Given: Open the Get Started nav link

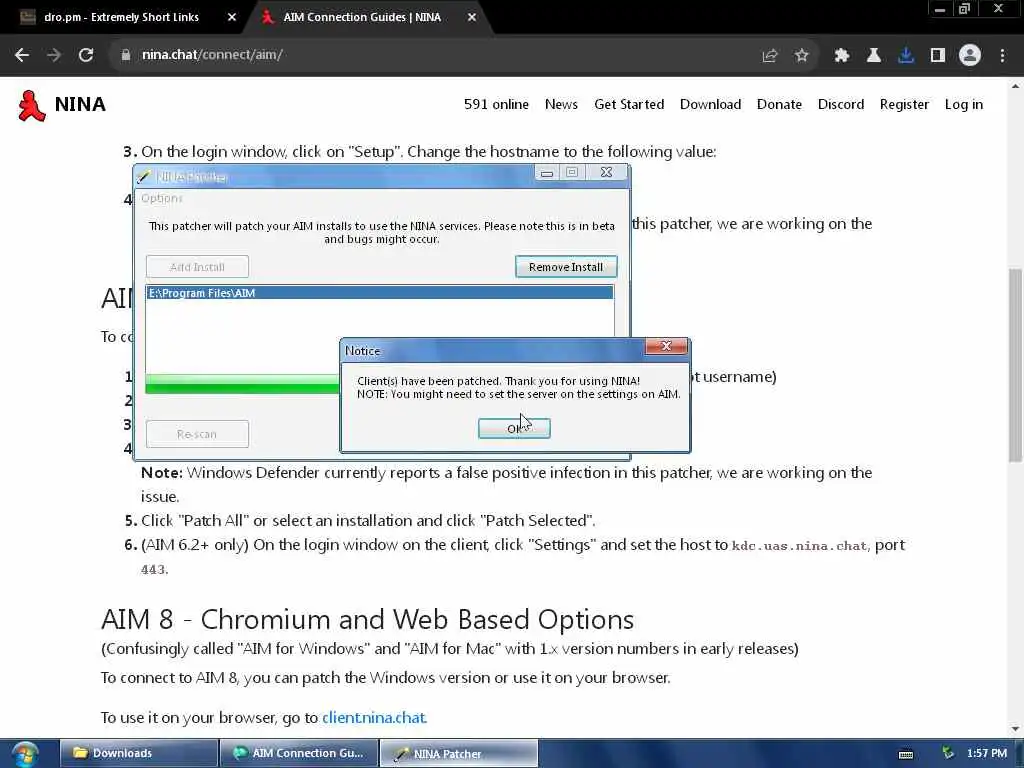Looking at the screenshot, I should coord(629,104).
